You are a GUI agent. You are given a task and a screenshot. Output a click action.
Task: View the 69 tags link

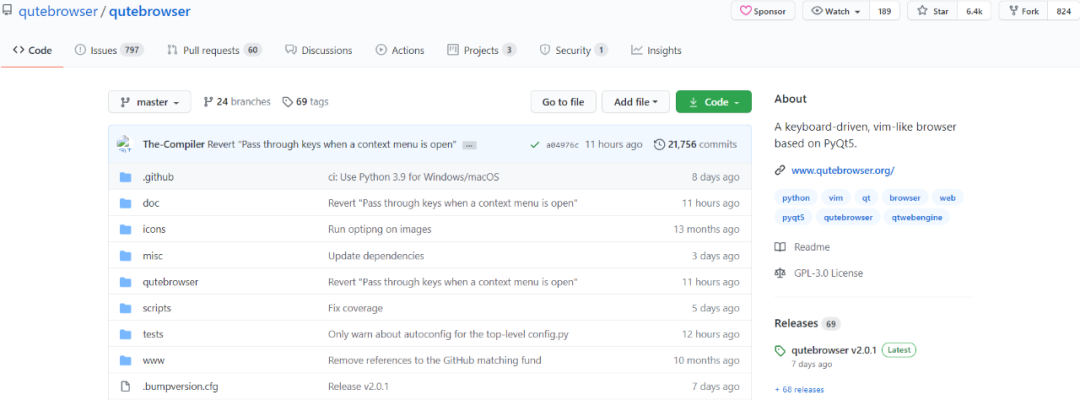pos(305,102)
